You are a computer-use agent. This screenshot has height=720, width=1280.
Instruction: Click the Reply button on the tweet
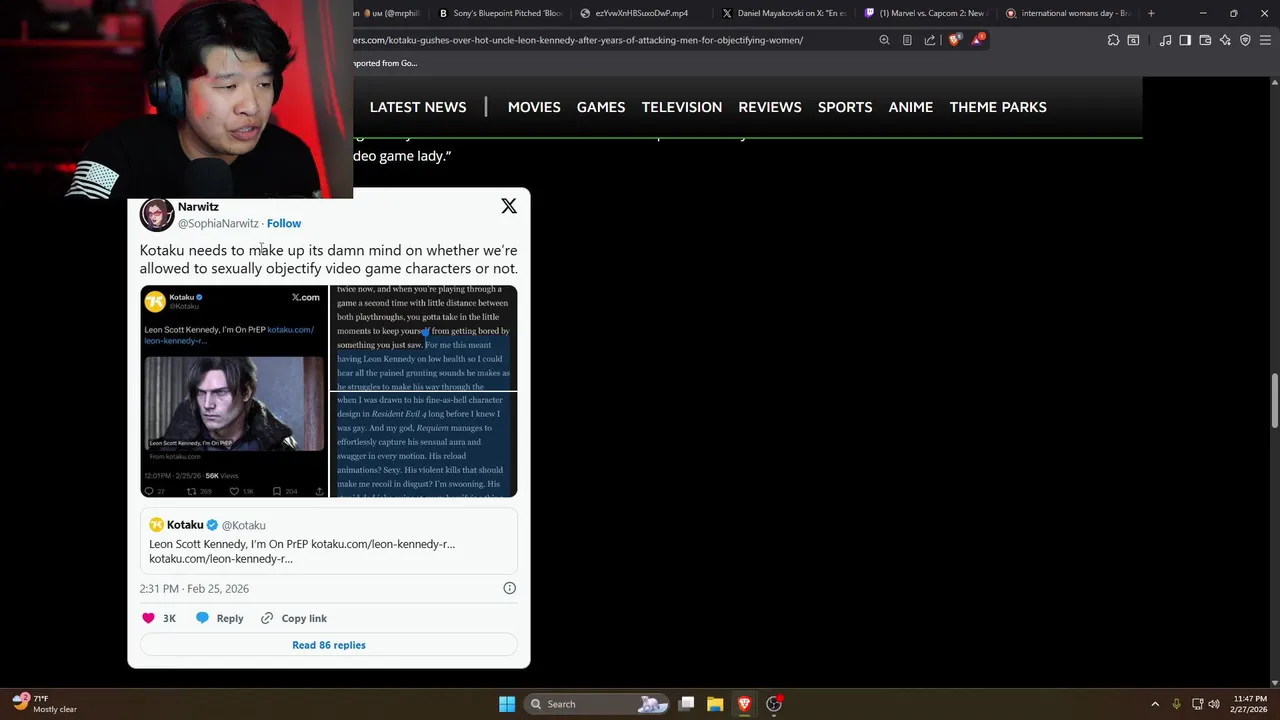click(220, 618)
